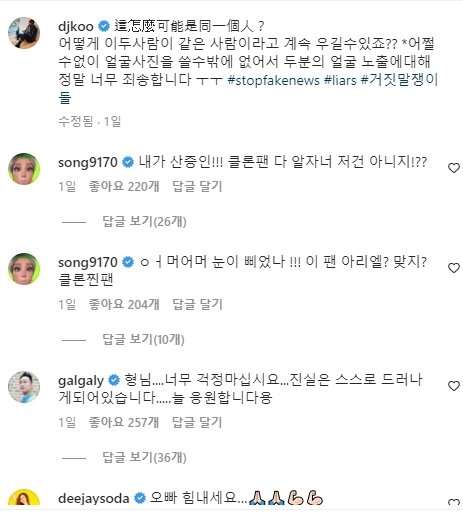Image resolution: width=463 pixels, height=516 pixels.
Task: View 좋아요 204개 likes list
Action: coord(124,304)
